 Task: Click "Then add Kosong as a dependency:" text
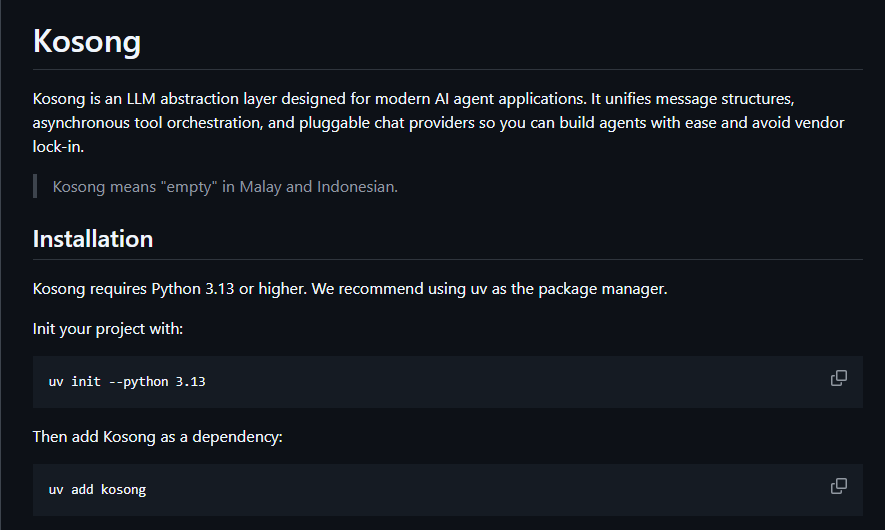click(158, 437)
